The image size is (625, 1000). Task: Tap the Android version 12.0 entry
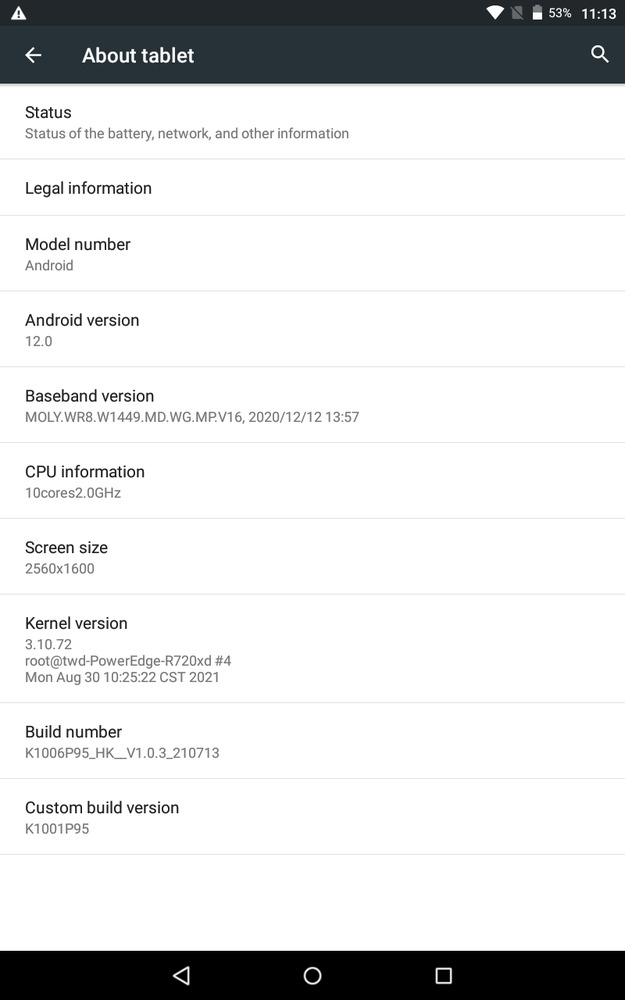pos(312,330)
